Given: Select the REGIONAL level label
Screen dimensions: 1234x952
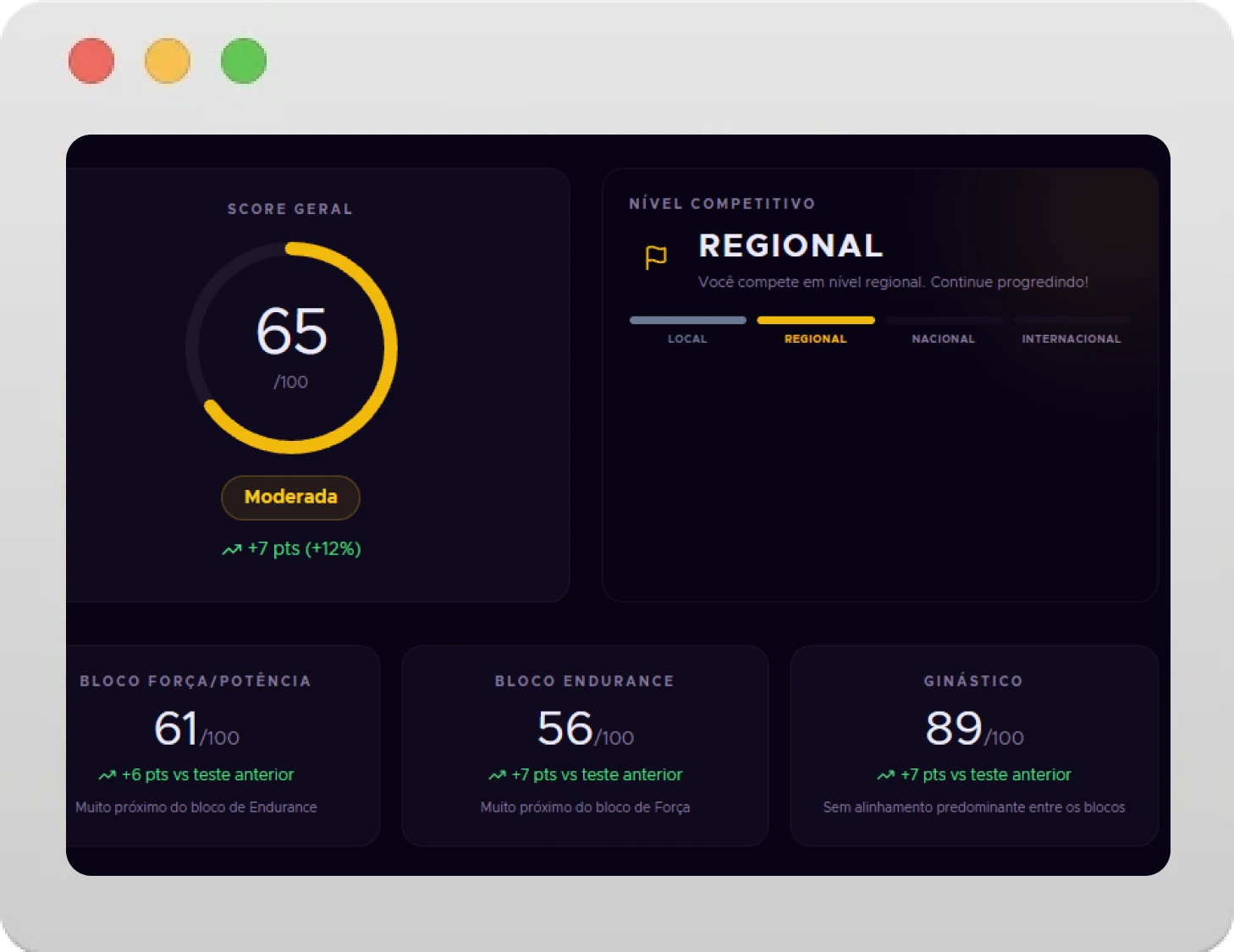Looking at the screenshot, I should click(815, 338).
